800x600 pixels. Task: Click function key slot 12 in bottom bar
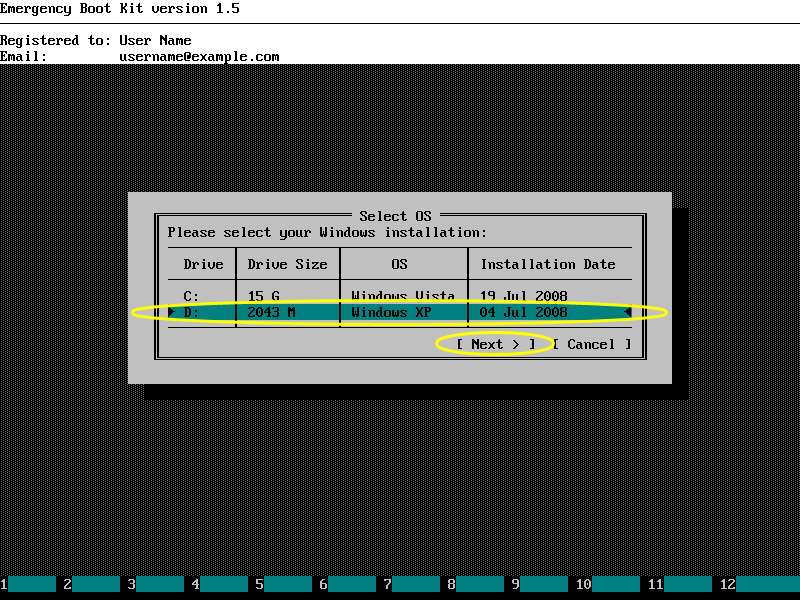(x=759, y=584)
